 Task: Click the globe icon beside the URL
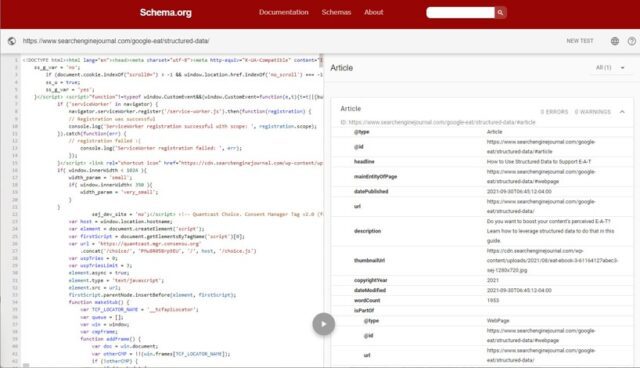coord(12,41)
